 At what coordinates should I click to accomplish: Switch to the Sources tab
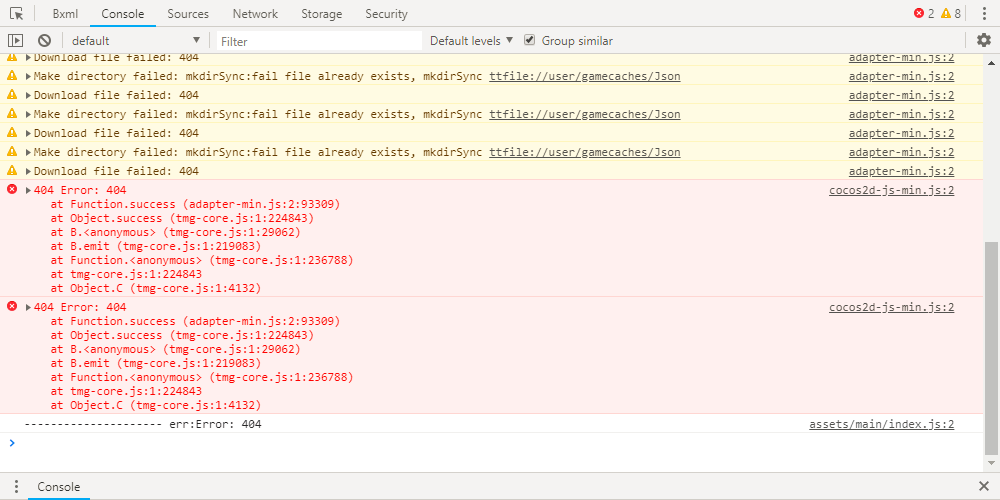(x=188, y=14)
